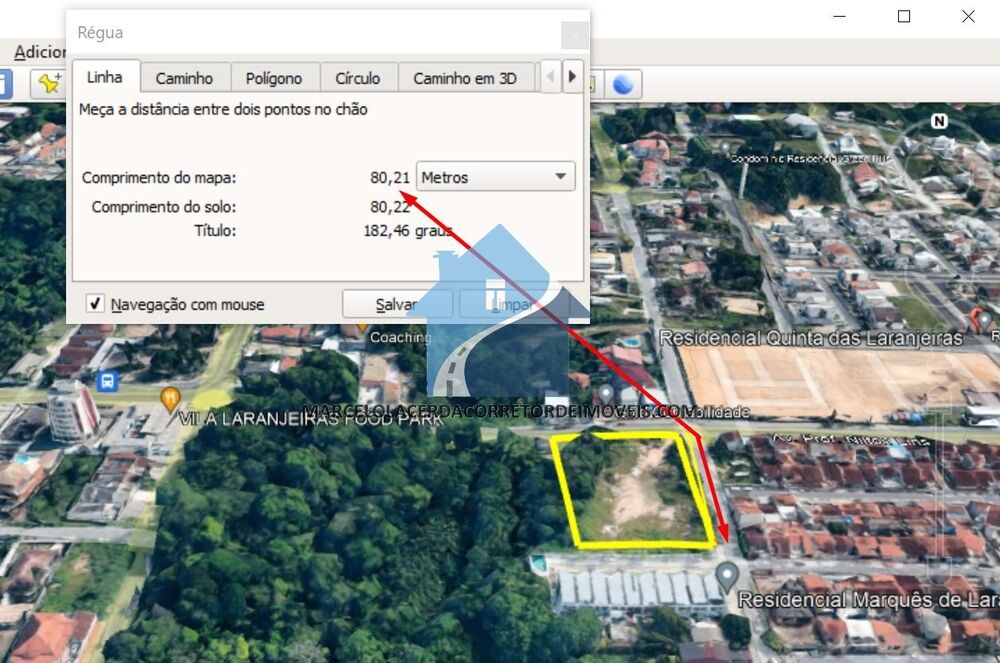Click the right tab-scroll arrow
The height and width of the screenshot is (663, 1000).
pos(573,76)
